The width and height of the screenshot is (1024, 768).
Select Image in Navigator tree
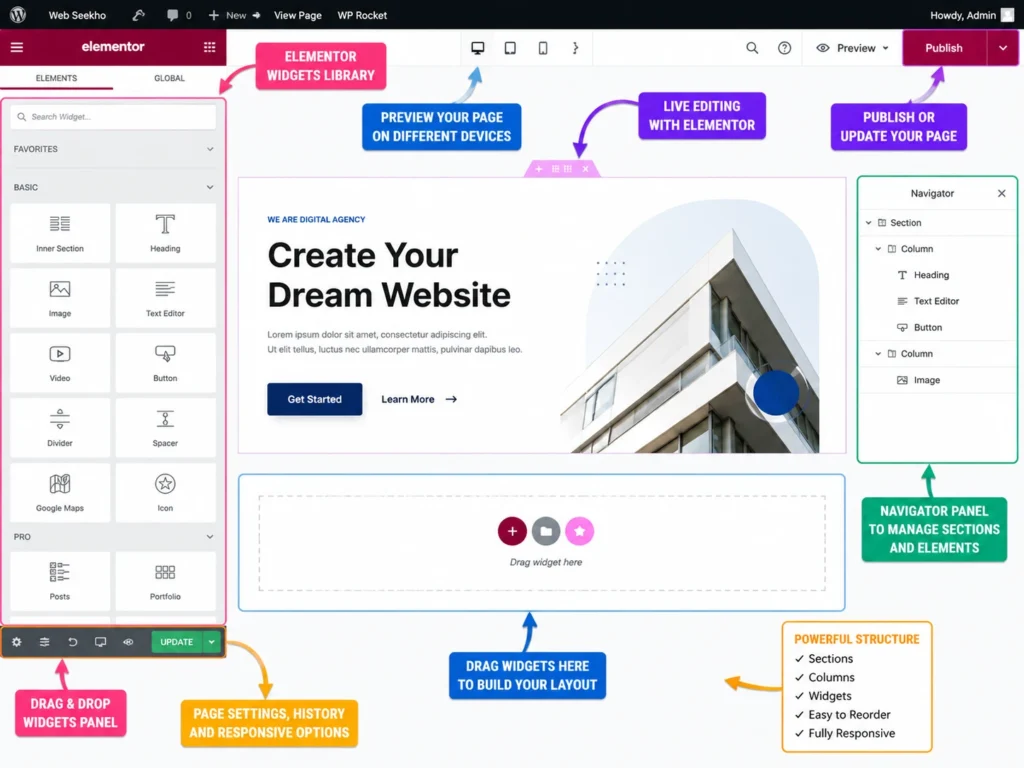[x=927, y=380]
